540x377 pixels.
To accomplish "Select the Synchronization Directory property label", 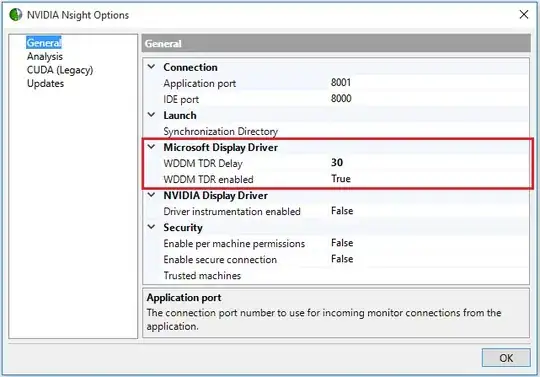I will click(221, 131).
